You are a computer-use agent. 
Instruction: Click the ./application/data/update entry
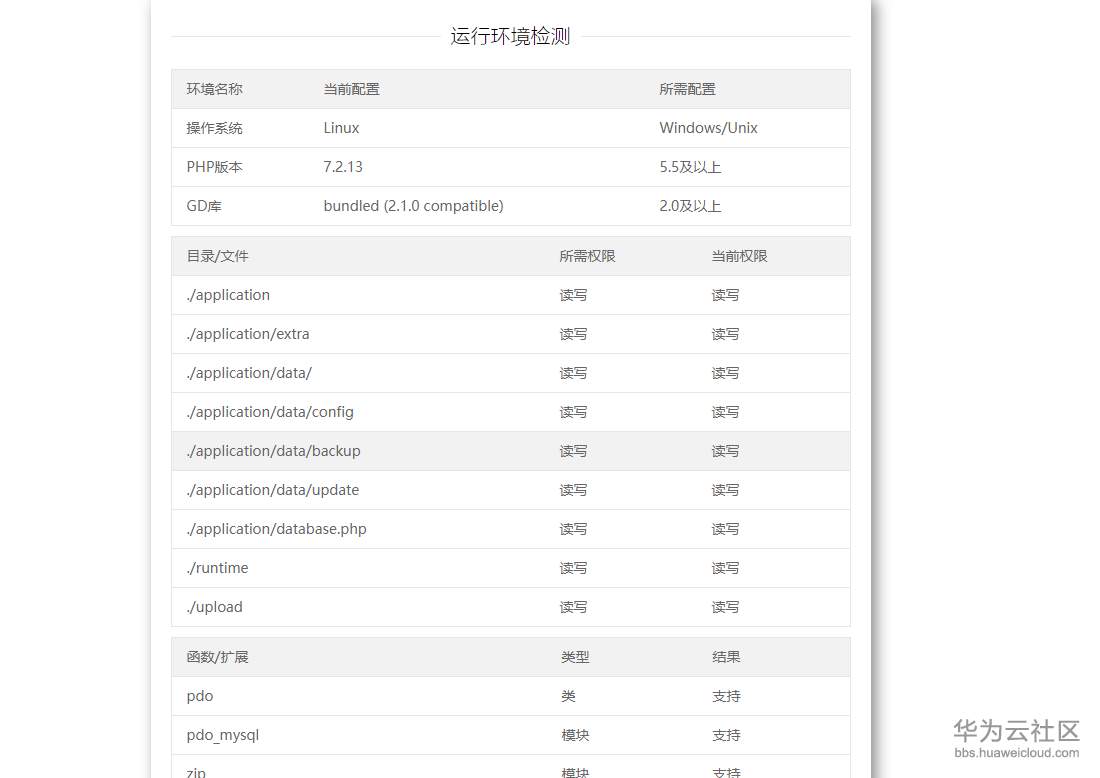point(273,490)
